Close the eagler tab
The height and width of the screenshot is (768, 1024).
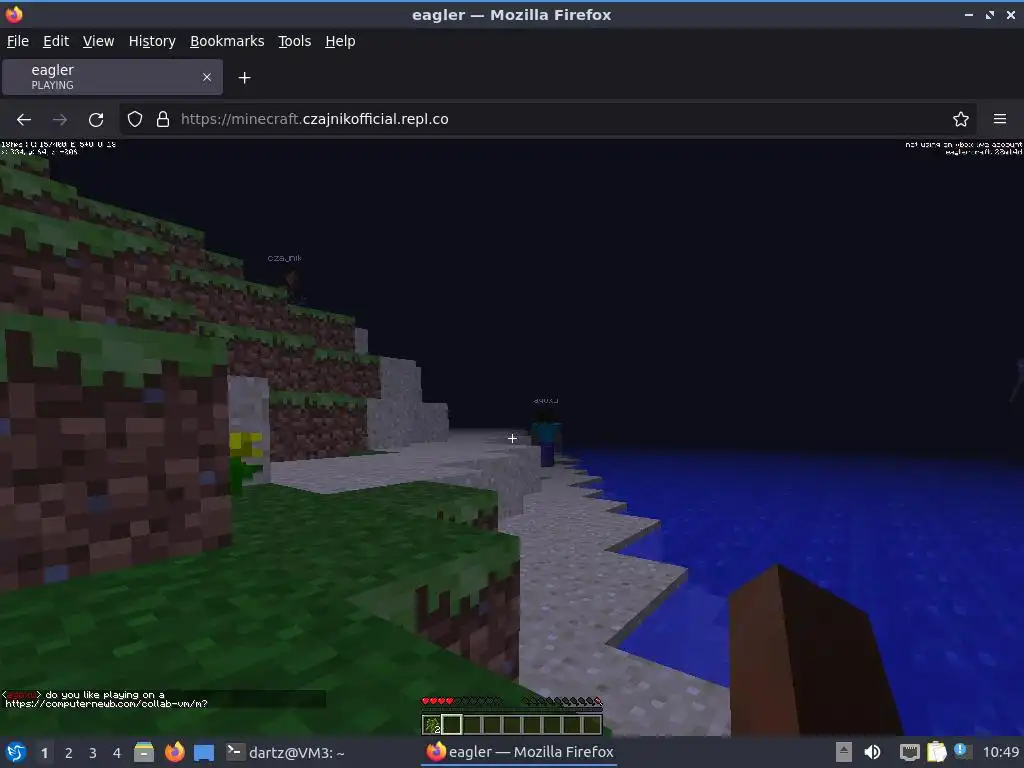click(206, 77)
